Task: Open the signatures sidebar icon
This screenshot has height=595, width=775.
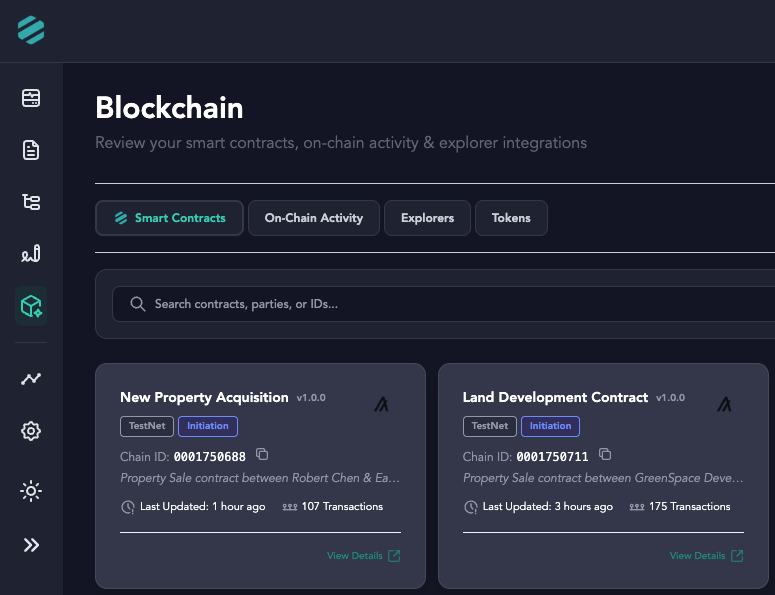Action: (31, 254)
